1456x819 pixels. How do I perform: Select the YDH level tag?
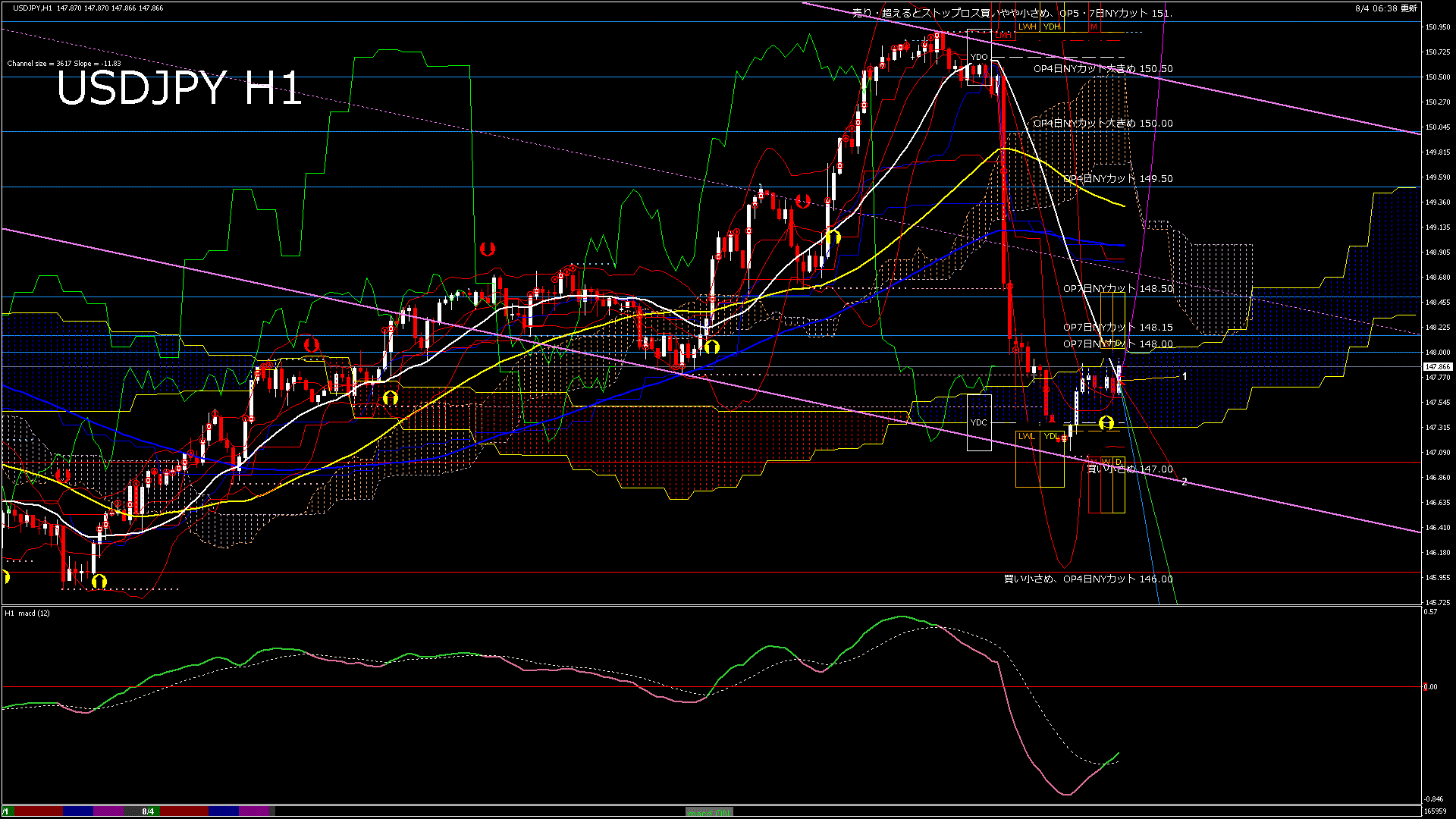coord(1052,27)
